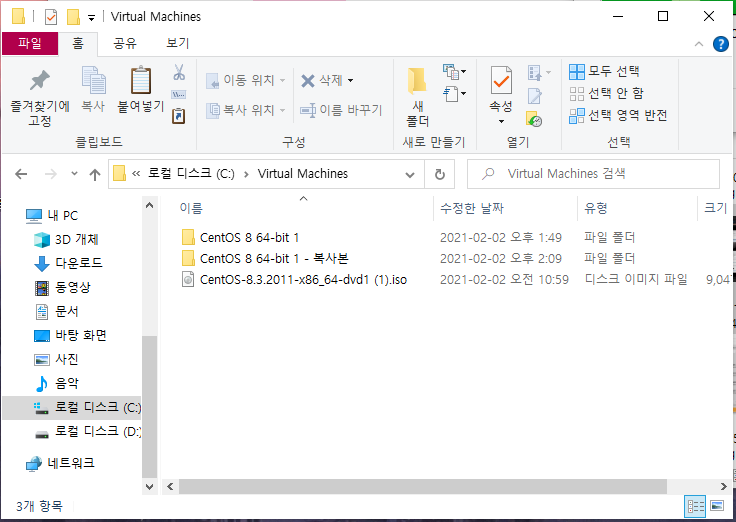Open 문서 folder in navigation pane

[57, 311]
